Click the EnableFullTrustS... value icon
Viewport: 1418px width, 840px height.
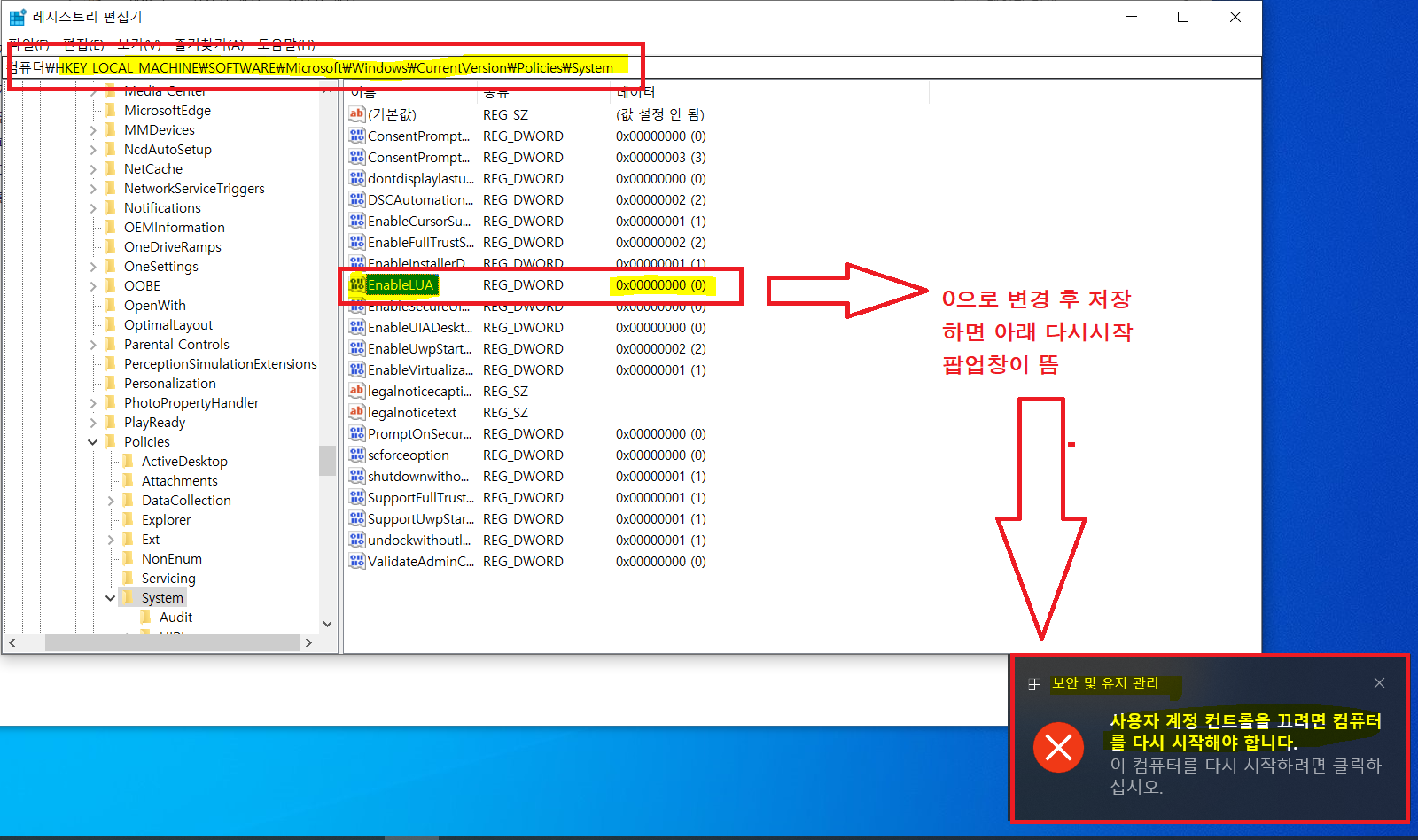[x=357, y=242]
